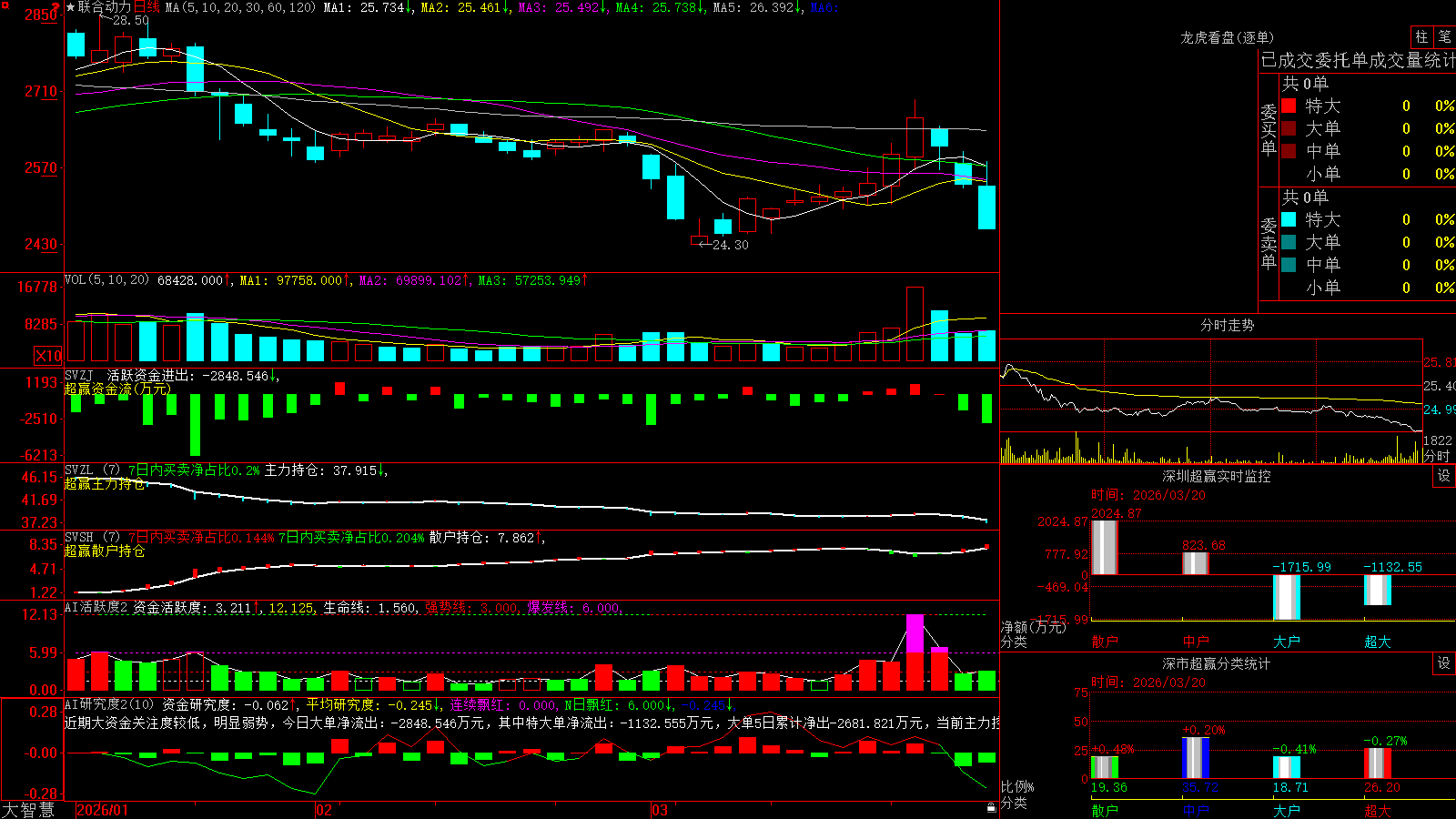Viewport: 1456px width, 819px height.
Task: Select the AI活跃度2 indicator label
Action: [96, 607]
